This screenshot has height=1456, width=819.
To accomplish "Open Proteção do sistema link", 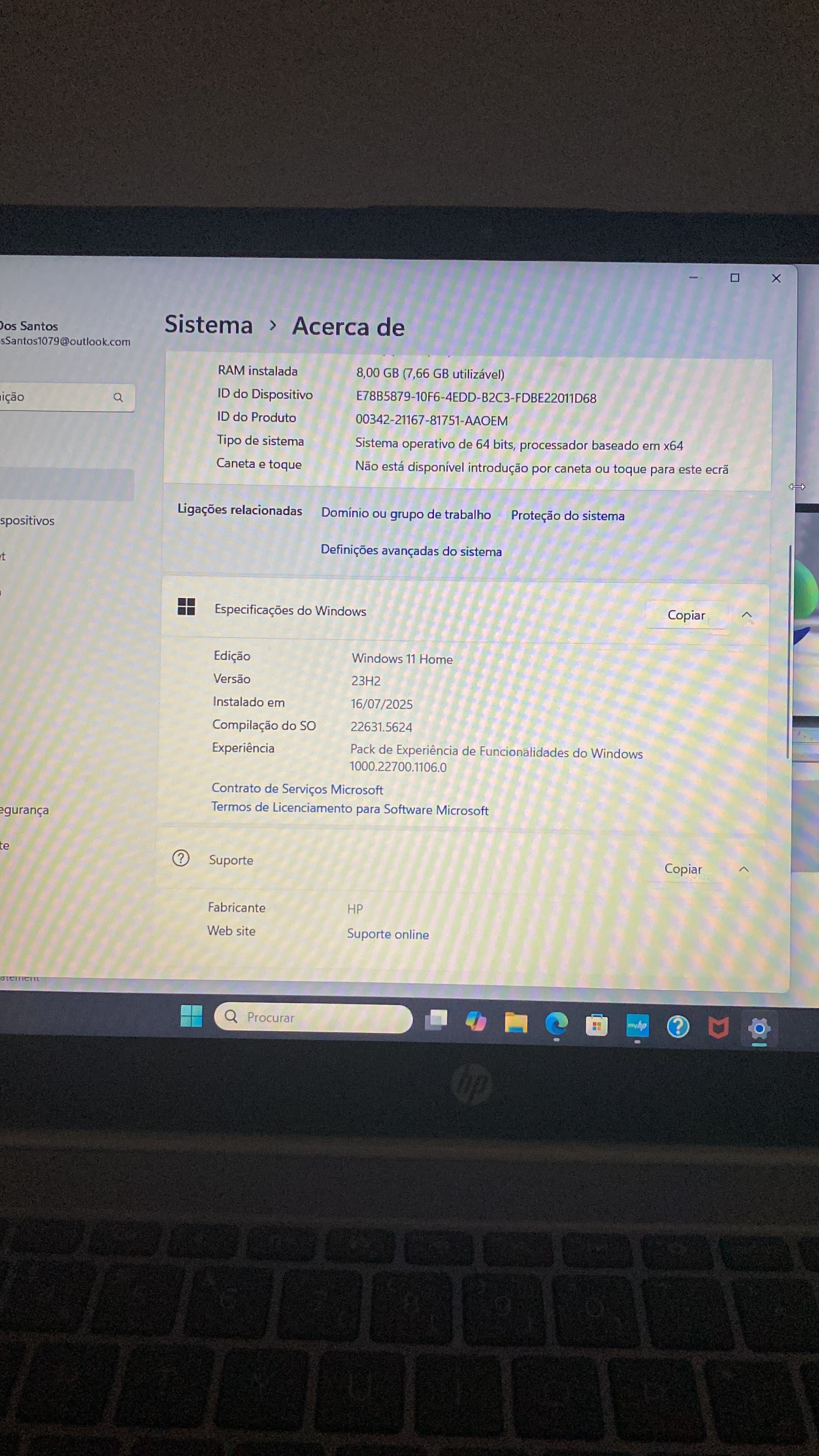I will point(568,516).
